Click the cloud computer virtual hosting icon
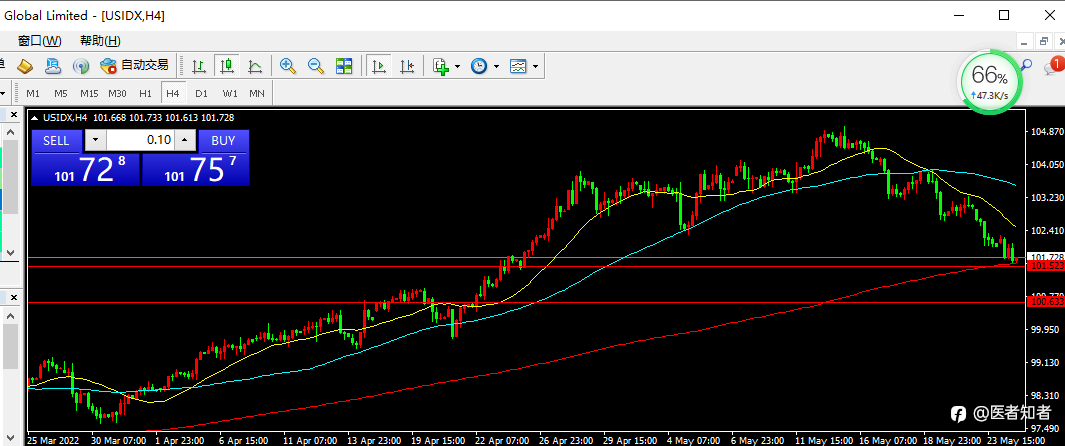The height and width of the screenshot is (446, 1065). (52, 66)
